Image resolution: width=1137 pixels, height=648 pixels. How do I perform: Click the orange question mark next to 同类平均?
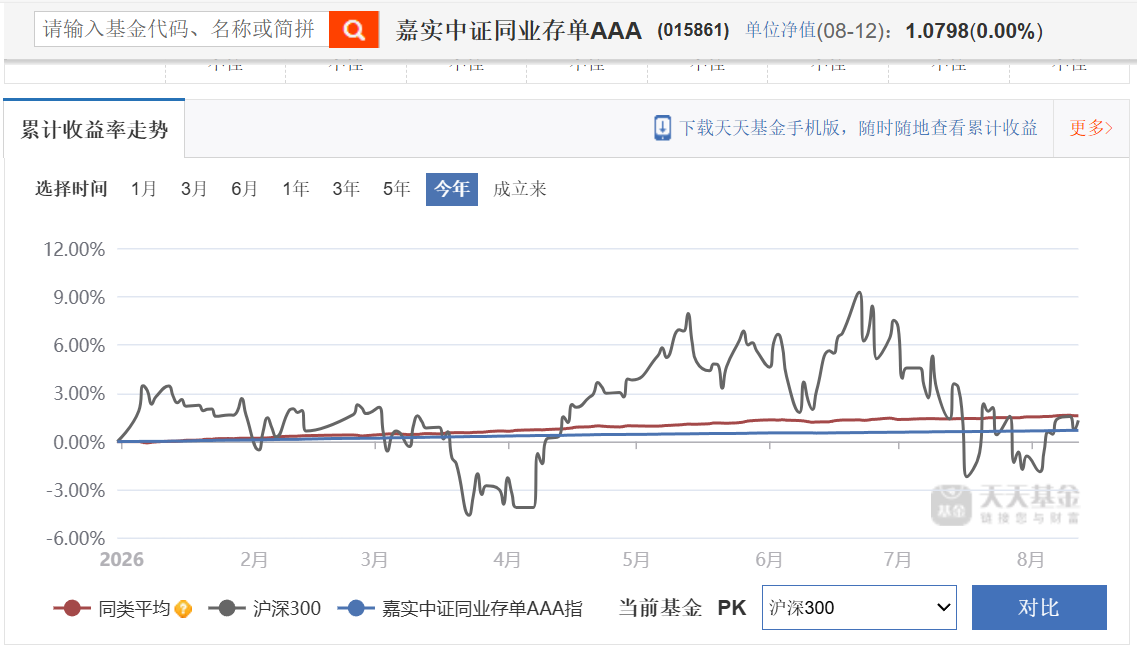(183, 609)
